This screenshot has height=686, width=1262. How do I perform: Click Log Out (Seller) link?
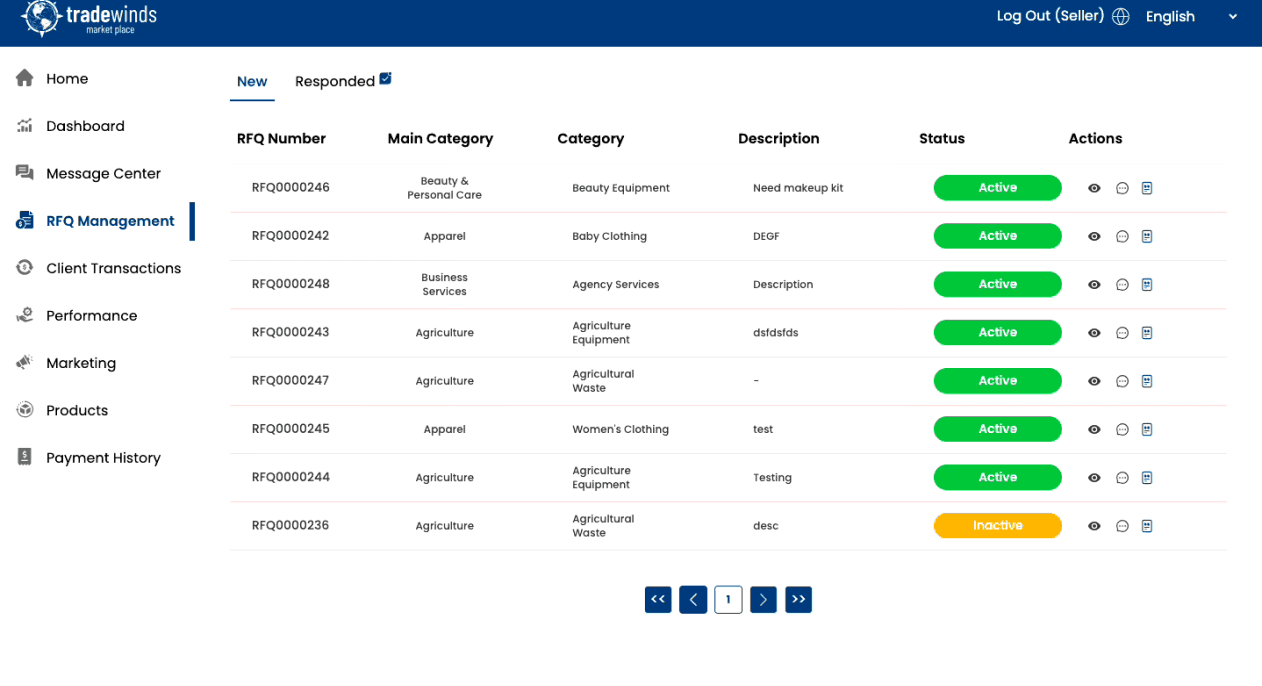pyautogui.click(x=1050, y=16)
